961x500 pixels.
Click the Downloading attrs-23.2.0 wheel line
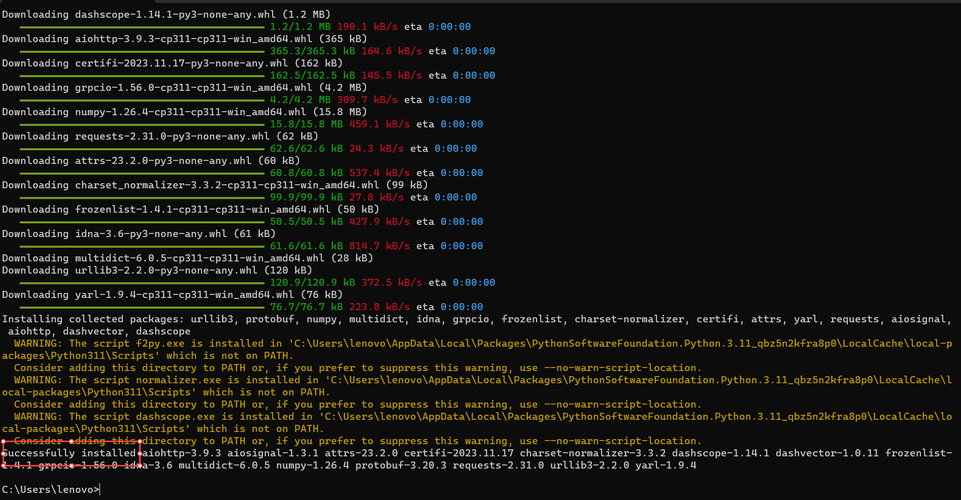[x=151, y=161]
